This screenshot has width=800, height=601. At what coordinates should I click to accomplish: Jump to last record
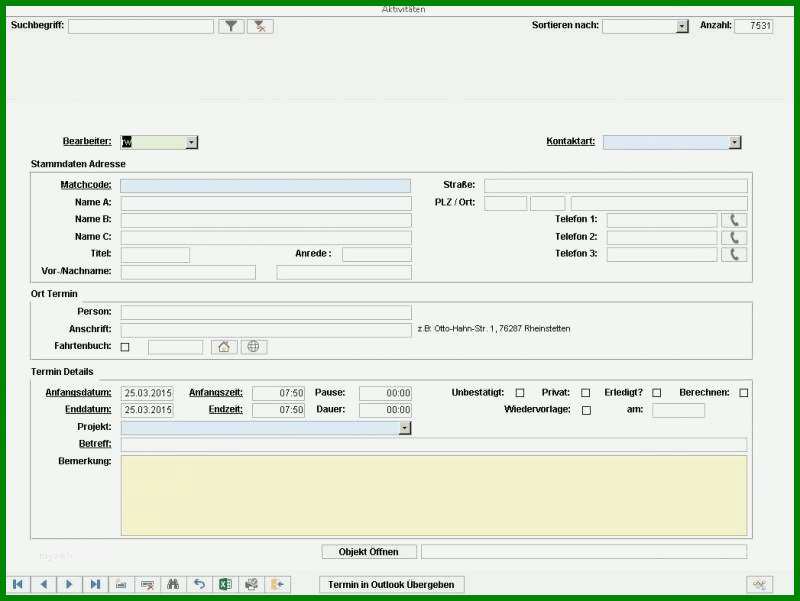click(95, 584)
